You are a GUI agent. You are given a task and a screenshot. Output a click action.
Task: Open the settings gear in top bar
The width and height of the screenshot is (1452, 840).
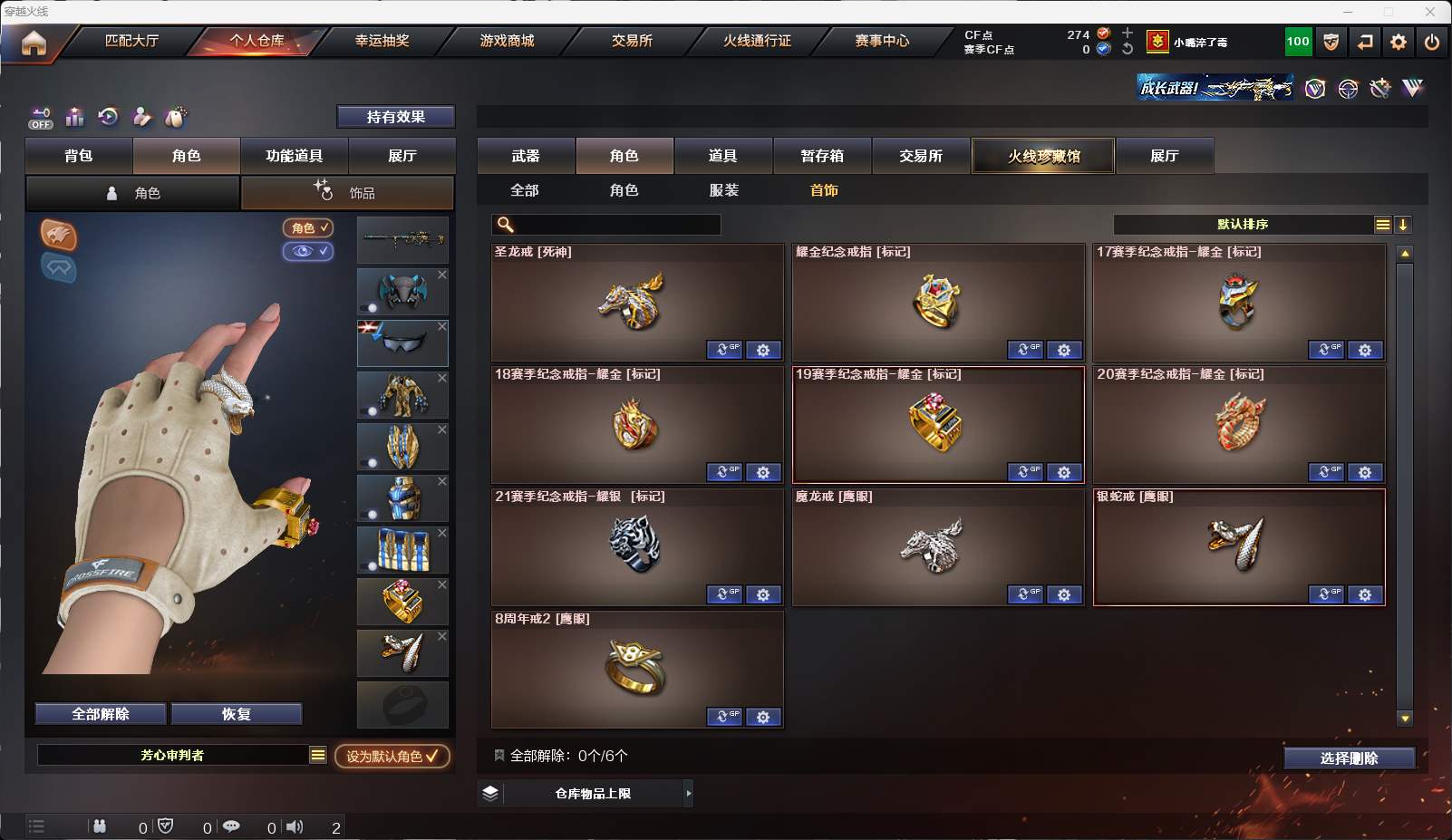click(x=1399, y=42)
